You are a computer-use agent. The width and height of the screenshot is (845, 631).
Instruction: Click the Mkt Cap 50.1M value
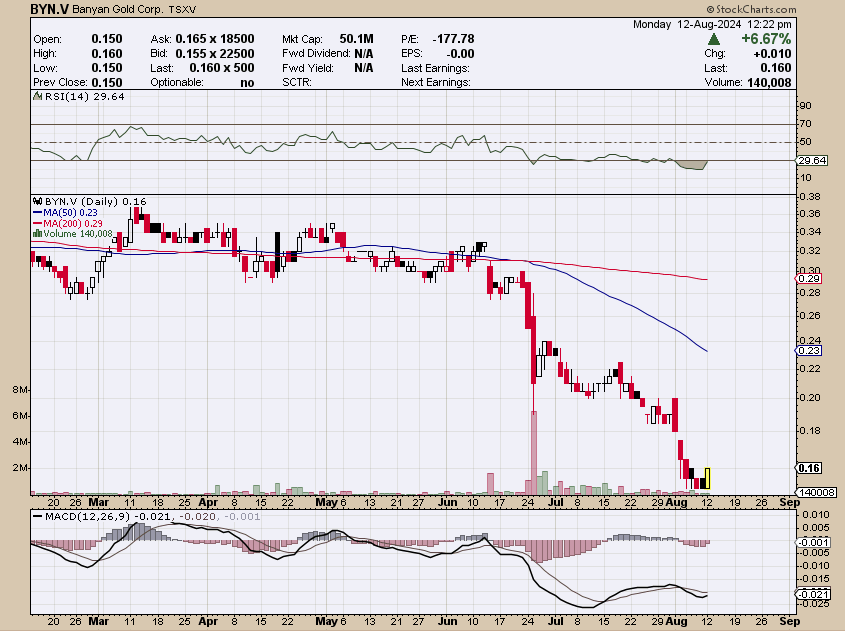356,39
